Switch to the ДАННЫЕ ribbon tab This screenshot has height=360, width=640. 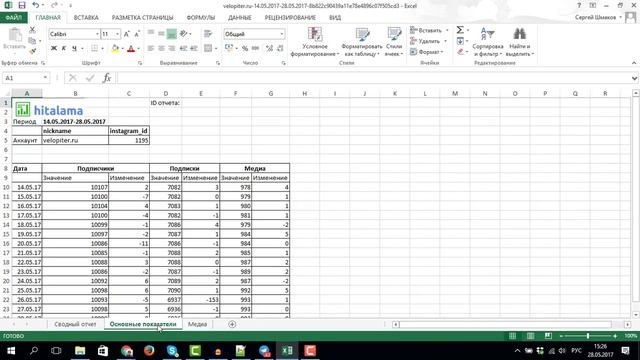pos(240,18)
